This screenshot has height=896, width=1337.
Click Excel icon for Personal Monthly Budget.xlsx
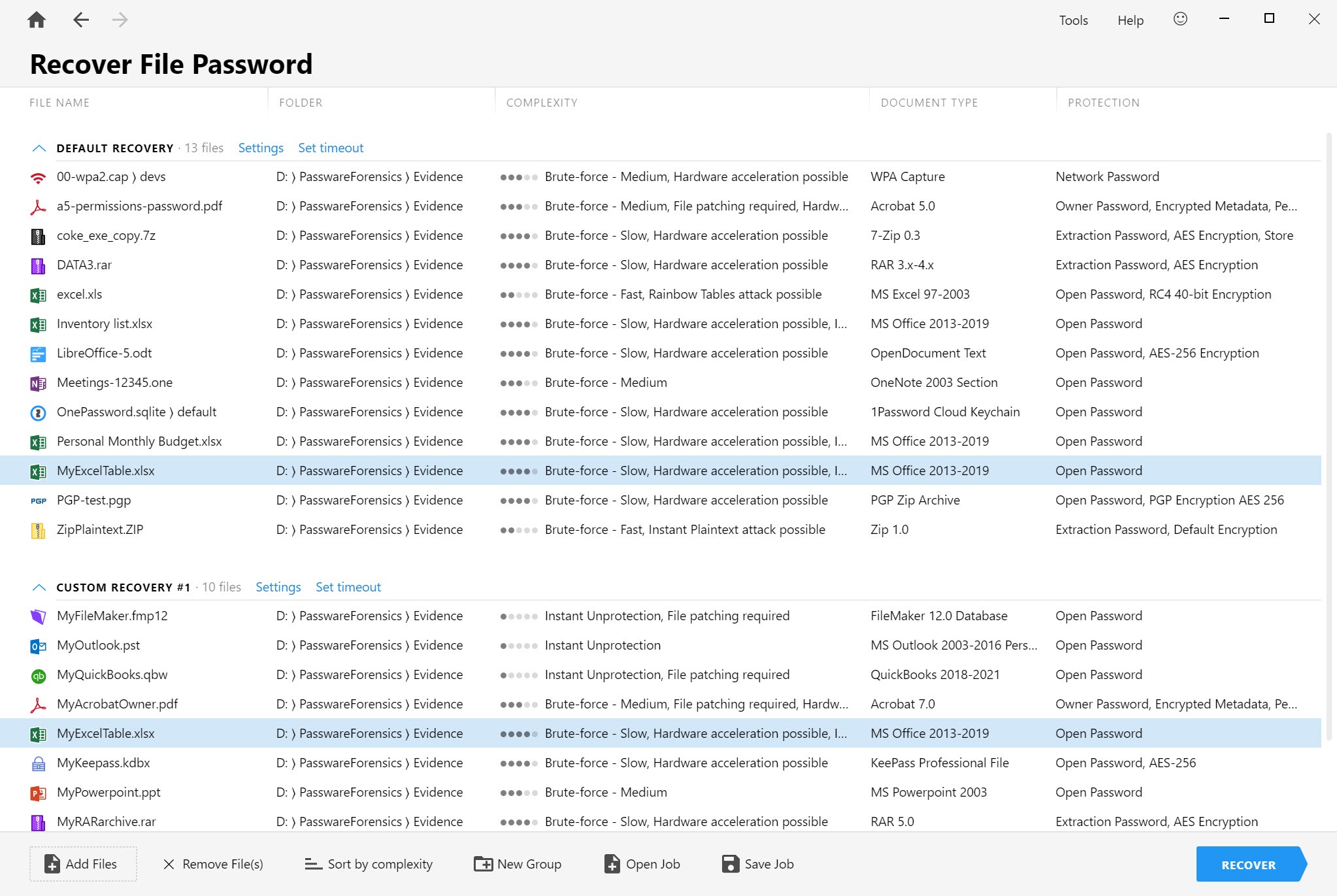click(x=39, y=442)
